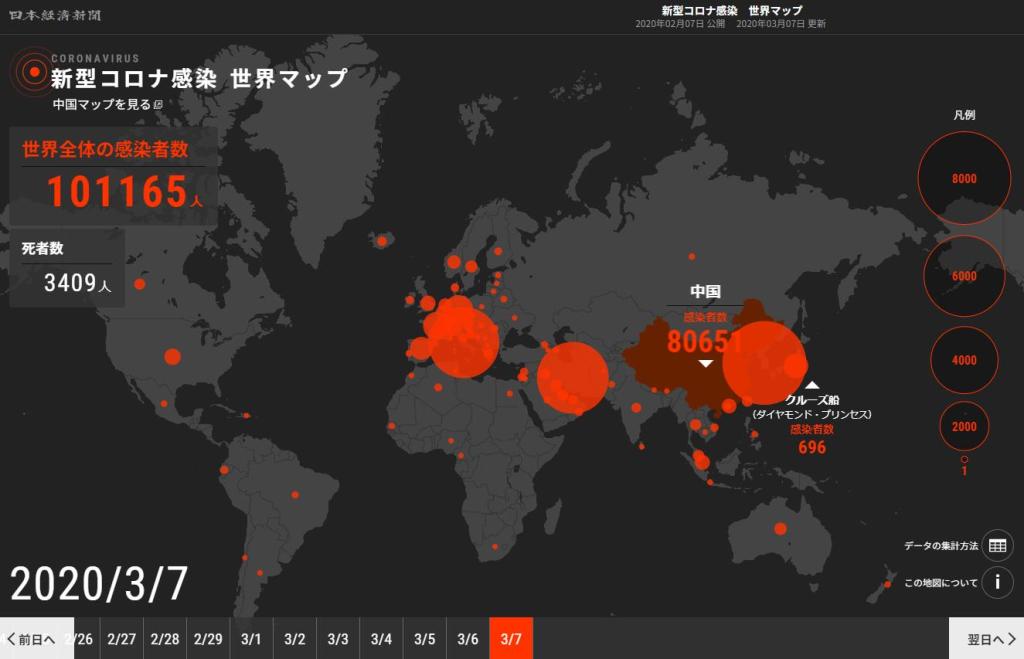Go to previous day with 前日へ
This screenshot has height=659, width=1024.
31,639
